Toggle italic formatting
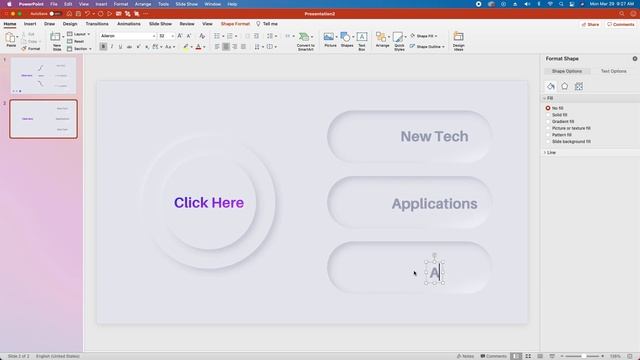The width and height of the screenshot is (640, 360). 112,47
